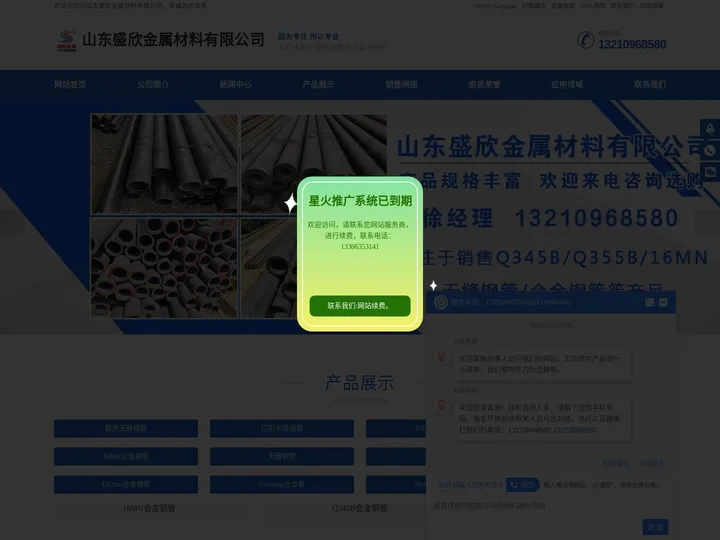Open the Q345B合金钢管 product caption link
This screenshot has width=720, height=540.
tap(360, 508)
